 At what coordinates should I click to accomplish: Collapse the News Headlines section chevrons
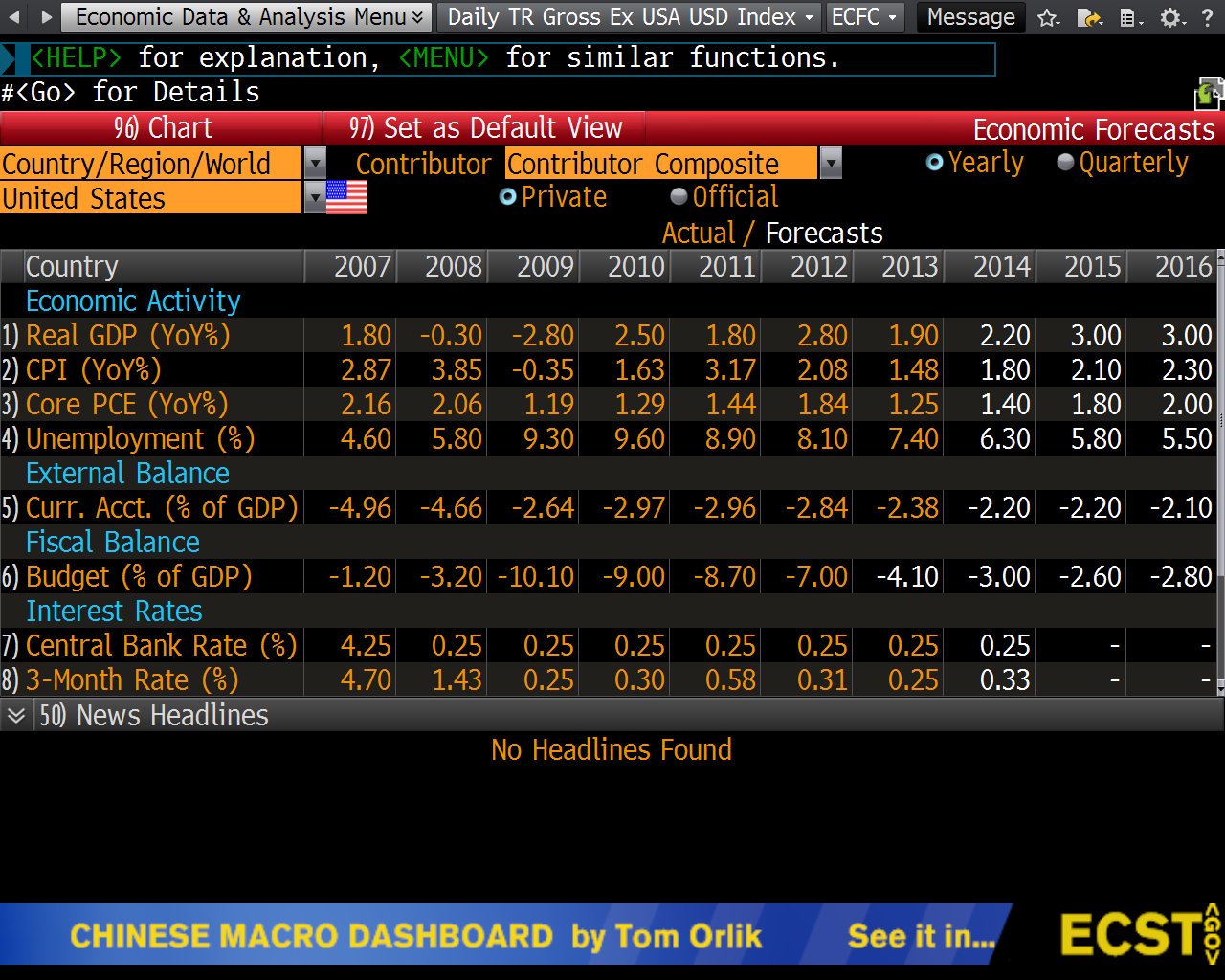point(15,714)
